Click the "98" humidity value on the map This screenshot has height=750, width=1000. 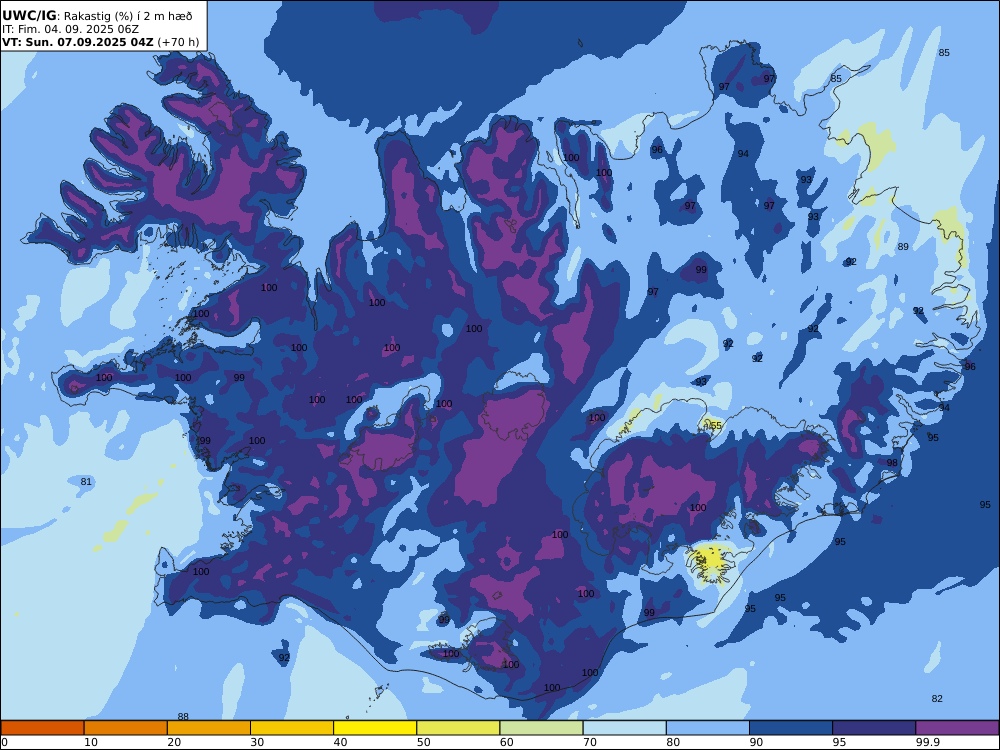click(892, 463)
